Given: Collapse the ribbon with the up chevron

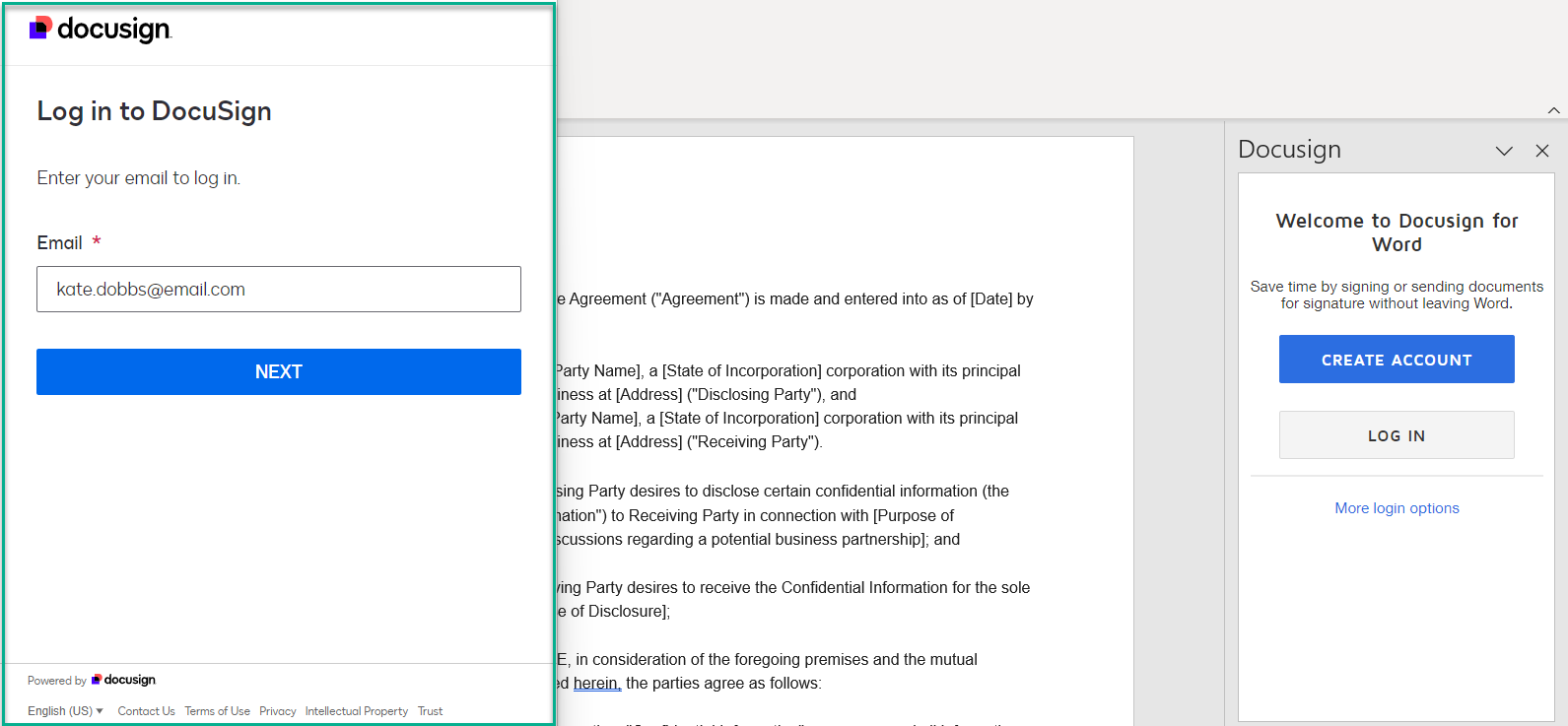Looking at the screenshot, I should (1553, 110).
